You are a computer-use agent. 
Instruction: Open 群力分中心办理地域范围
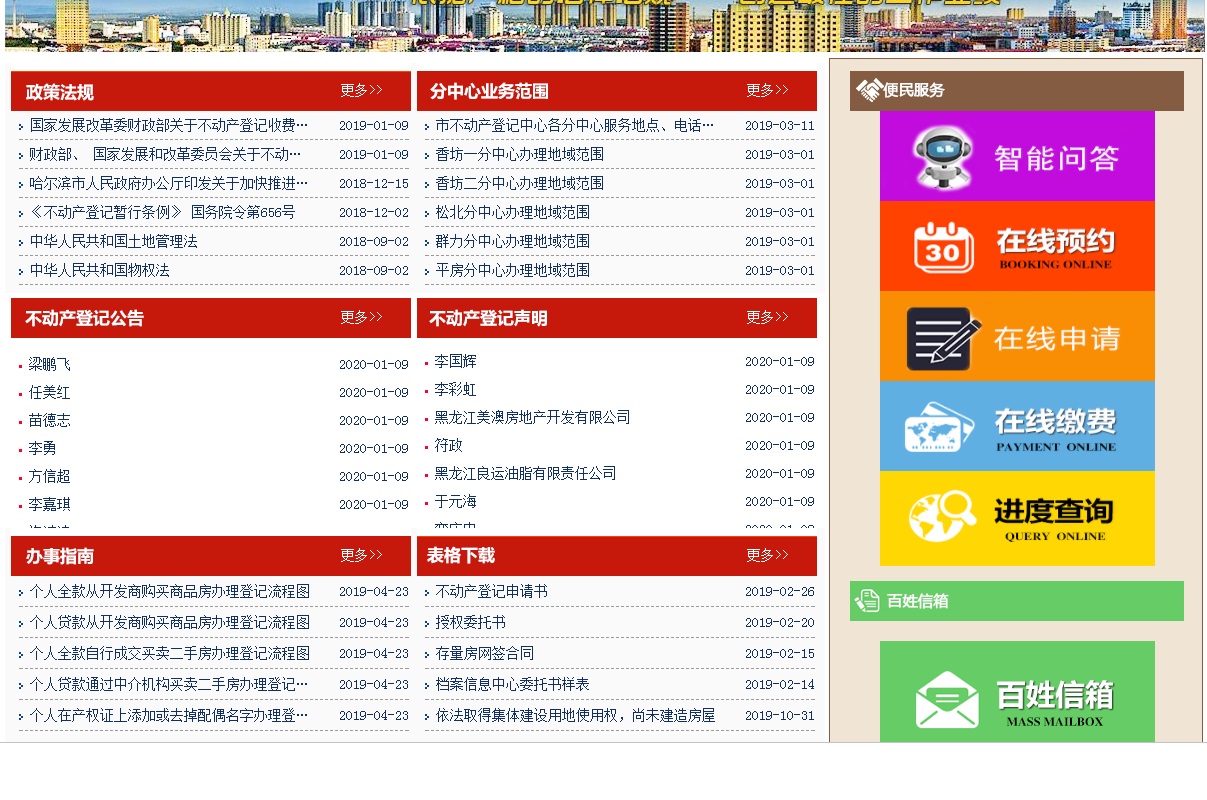click(513, 242)
